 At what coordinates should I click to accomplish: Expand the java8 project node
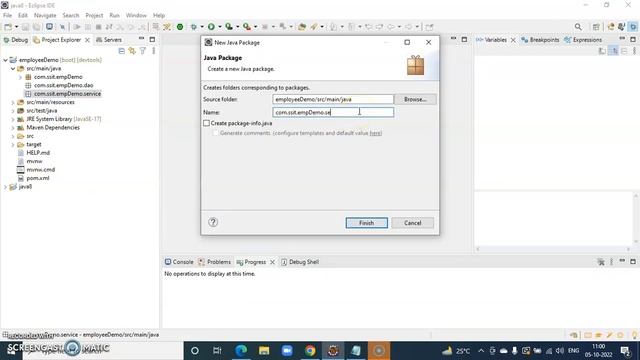[5, 187]
